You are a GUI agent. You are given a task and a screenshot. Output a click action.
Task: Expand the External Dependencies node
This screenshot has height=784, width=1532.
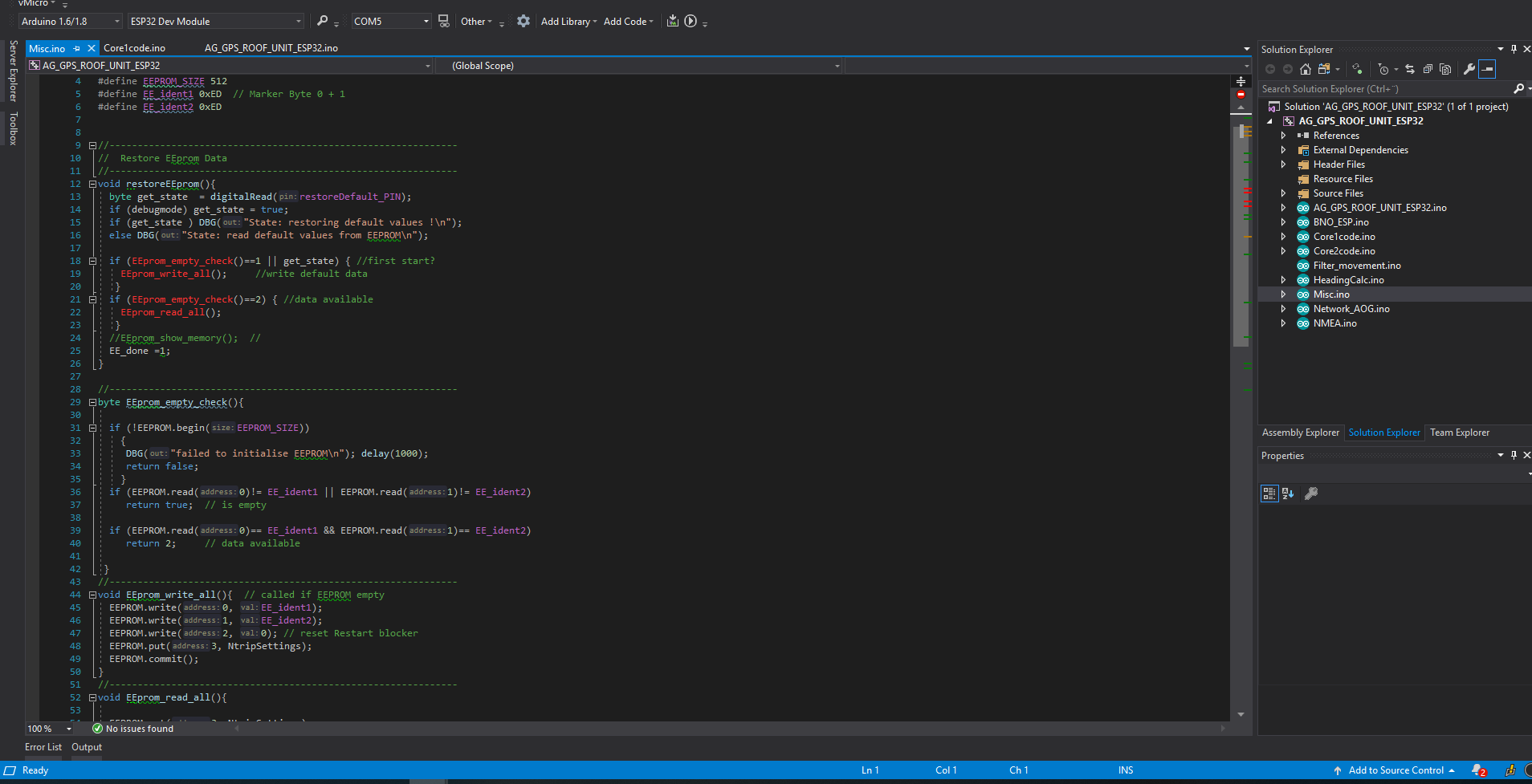coord(1283,150)
